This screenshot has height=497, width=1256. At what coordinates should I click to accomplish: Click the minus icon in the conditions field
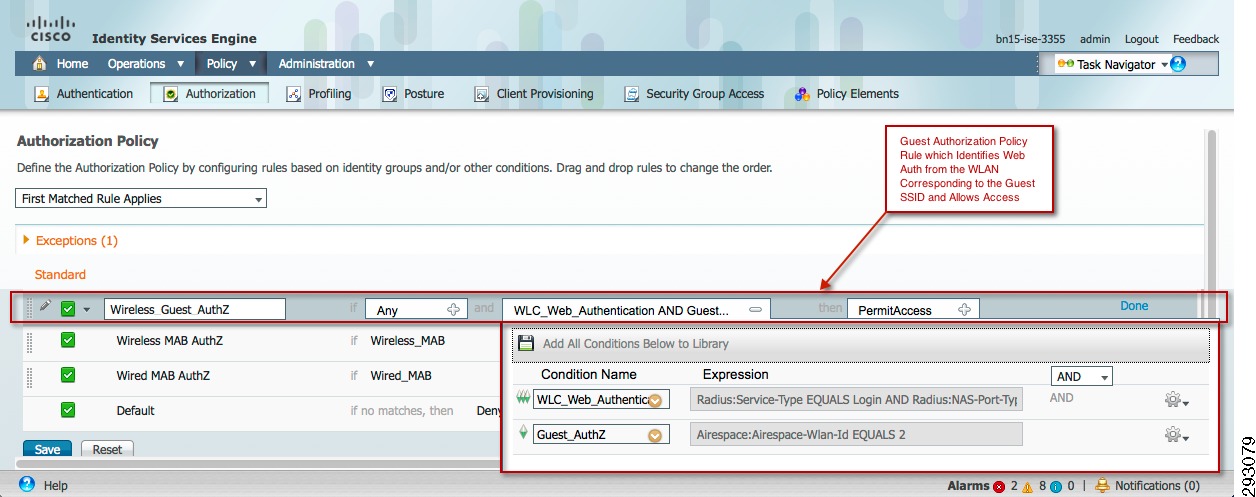(x=755, y=310)
